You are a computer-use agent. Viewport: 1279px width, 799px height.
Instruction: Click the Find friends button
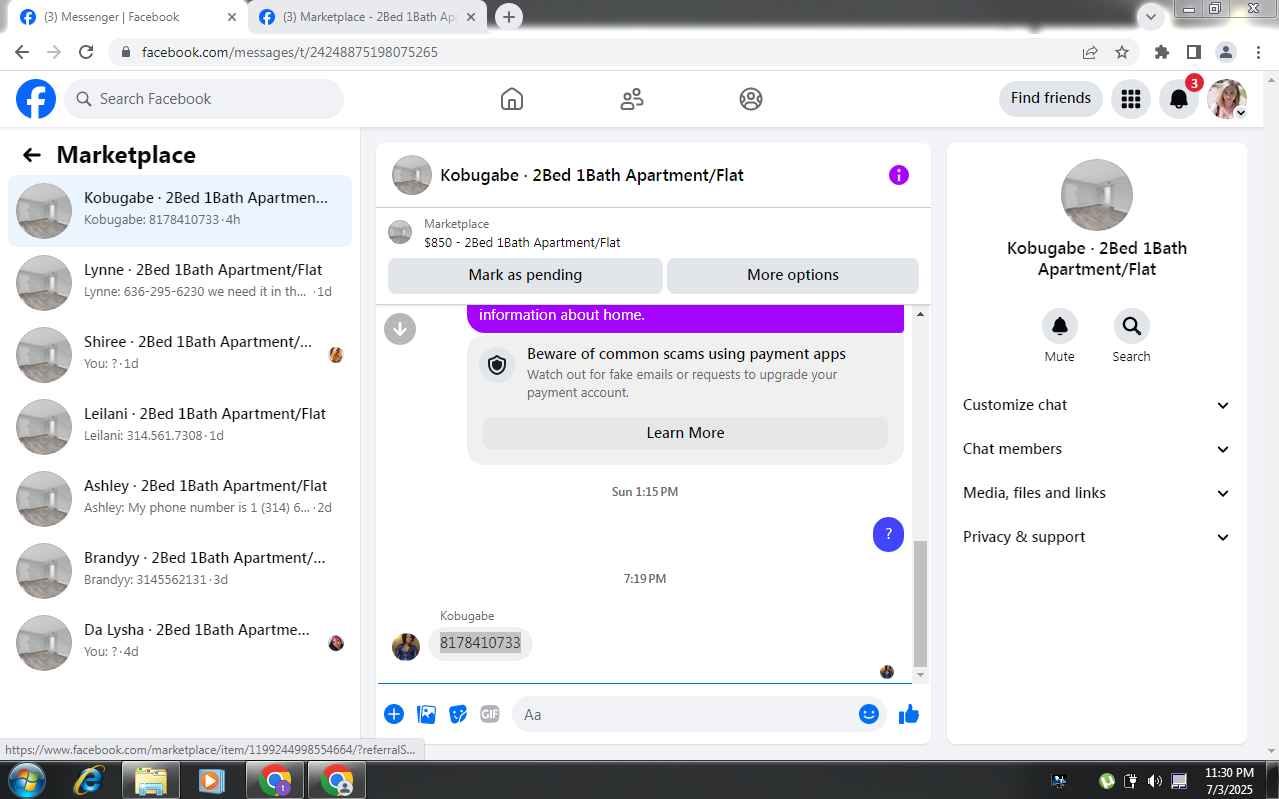pyautogui.click(x=1051, y=98)
